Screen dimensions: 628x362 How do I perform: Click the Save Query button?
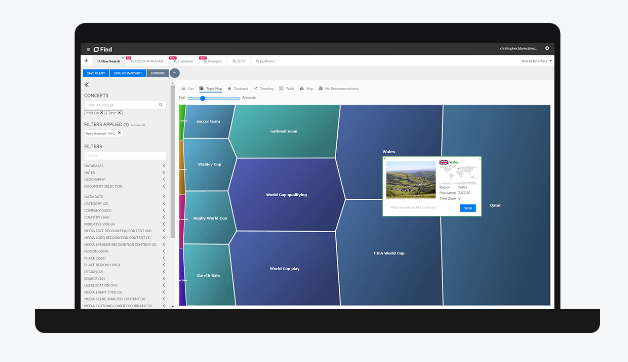pos(96,73)
